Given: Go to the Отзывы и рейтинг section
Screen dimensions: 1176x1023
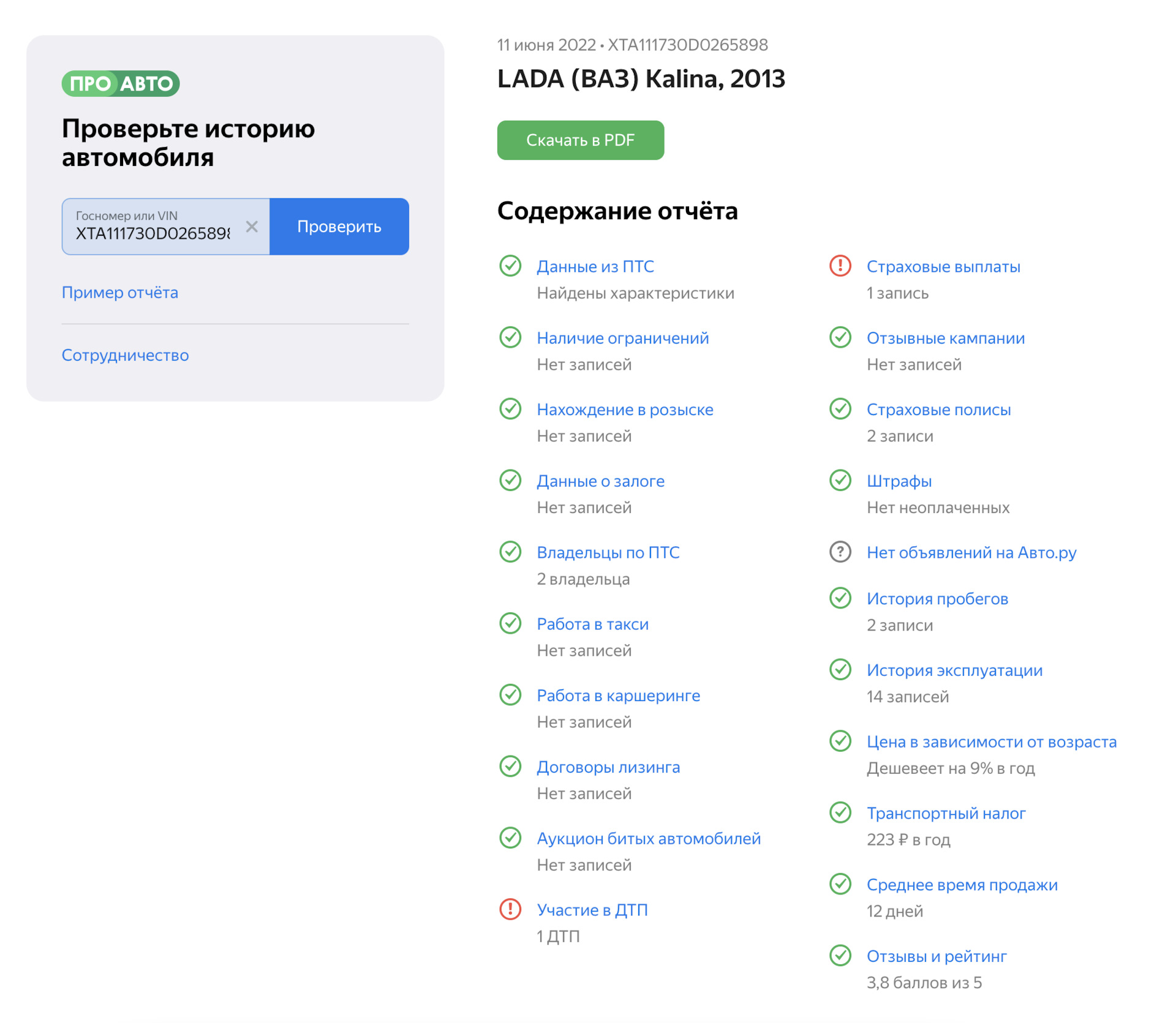Looking at the screenshot, I should click(x=937, y=956).
